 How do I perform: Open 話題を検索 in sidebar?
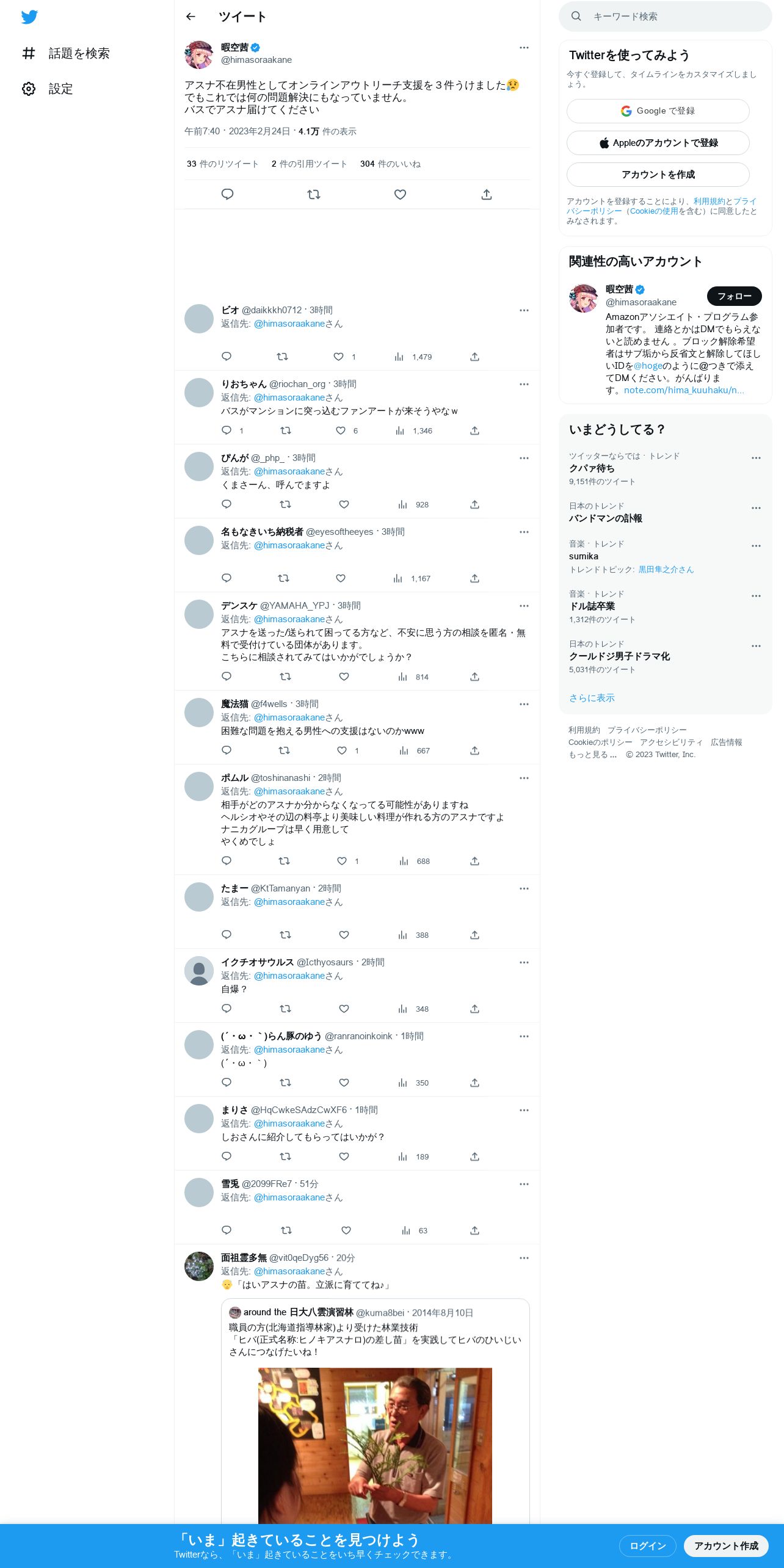click(66, 53)
